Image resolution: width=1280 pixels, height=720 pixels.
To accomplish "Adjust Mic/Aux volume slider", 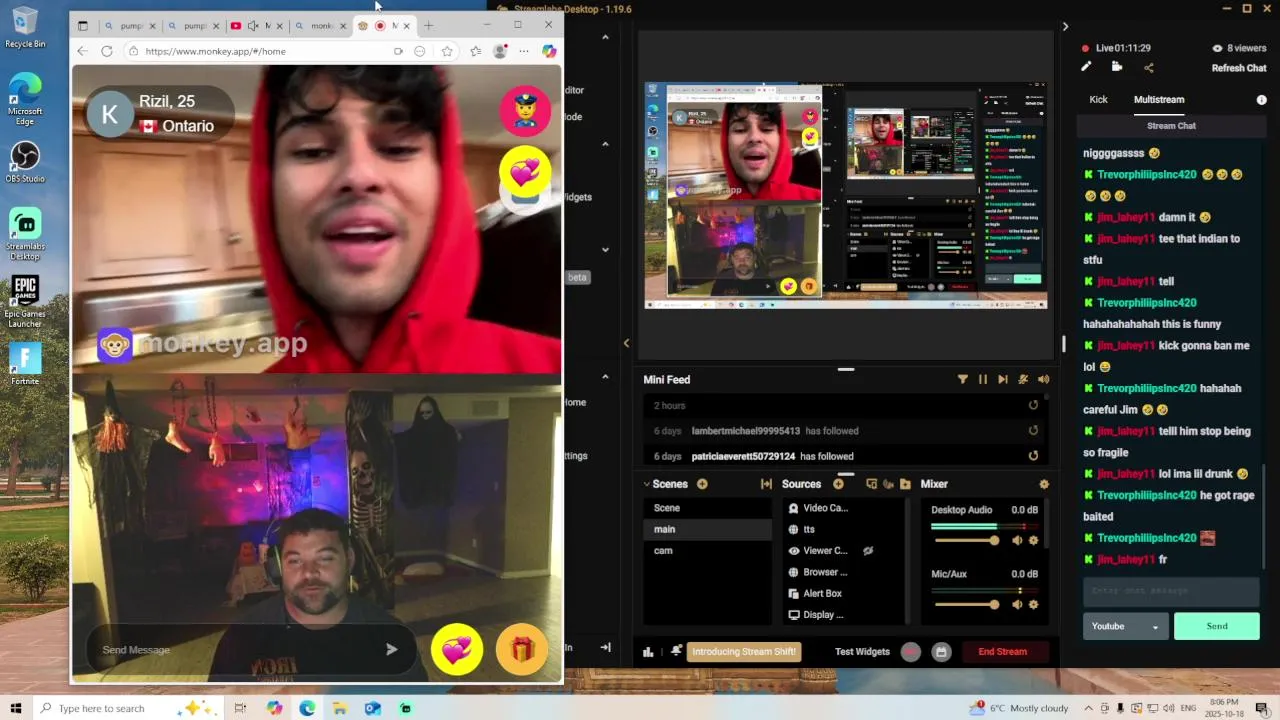I will 966,604.
